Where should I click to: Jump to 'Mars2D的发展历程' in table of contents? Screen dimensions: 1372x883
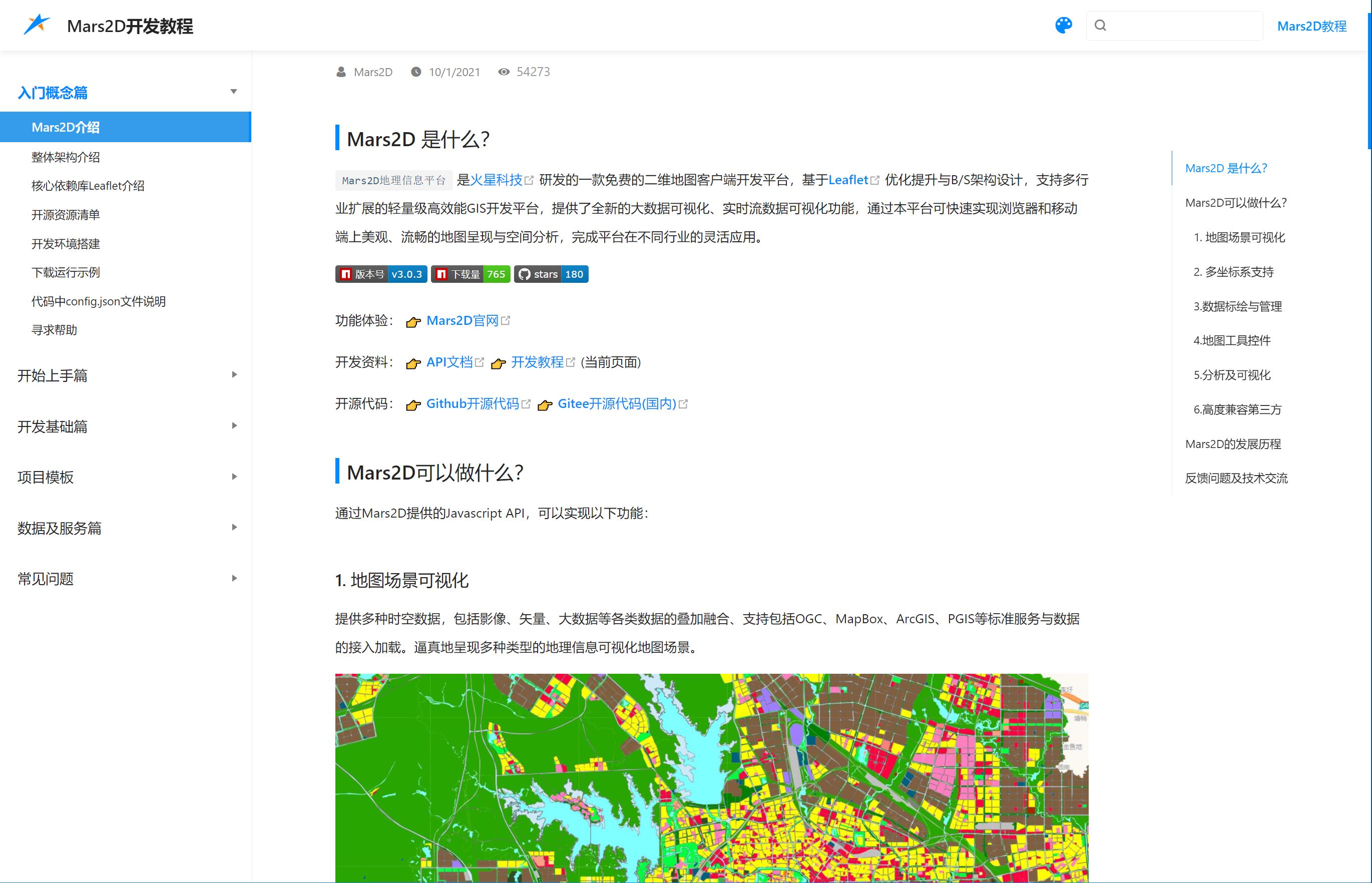tap(1233, 444)
